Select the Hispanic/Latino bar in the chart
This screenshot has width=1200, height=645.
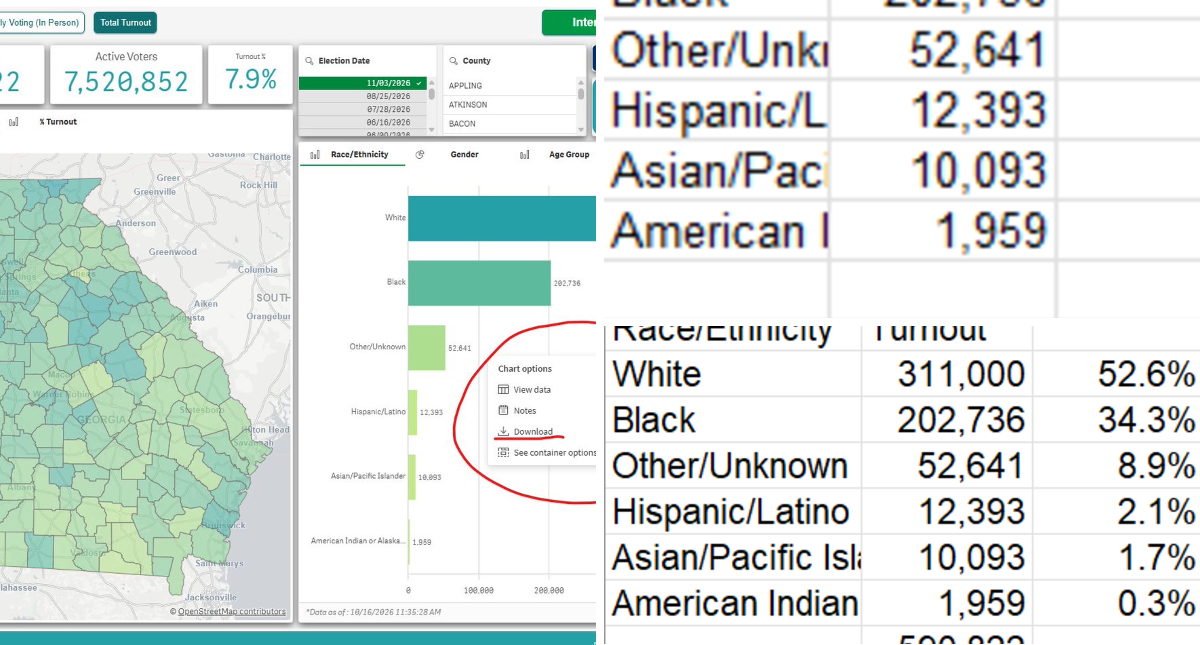(x=412, y=412)
